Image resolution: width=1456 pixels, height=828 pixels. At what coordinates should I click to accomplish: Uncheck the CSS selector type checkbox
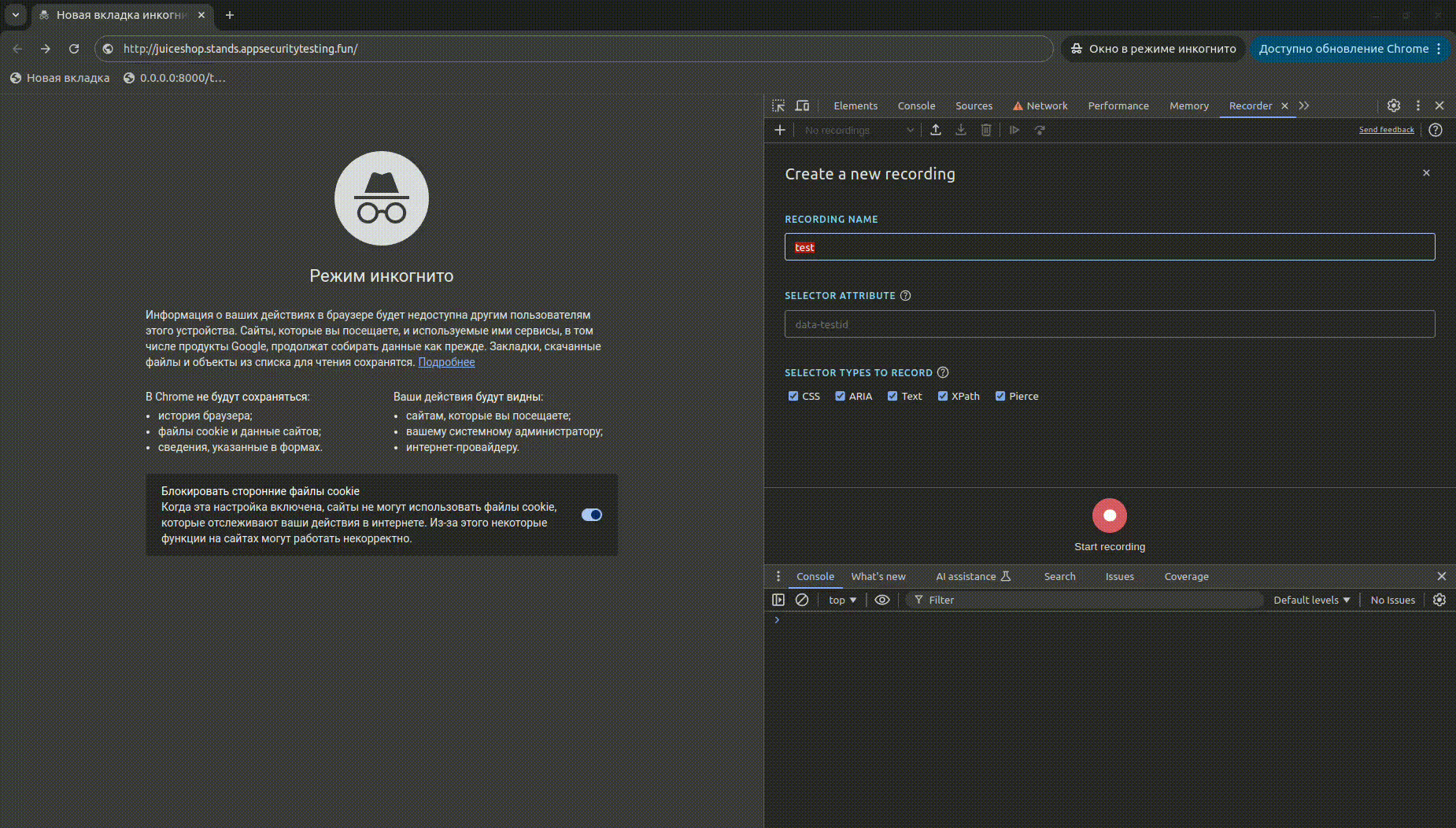[x=793, y=396]
